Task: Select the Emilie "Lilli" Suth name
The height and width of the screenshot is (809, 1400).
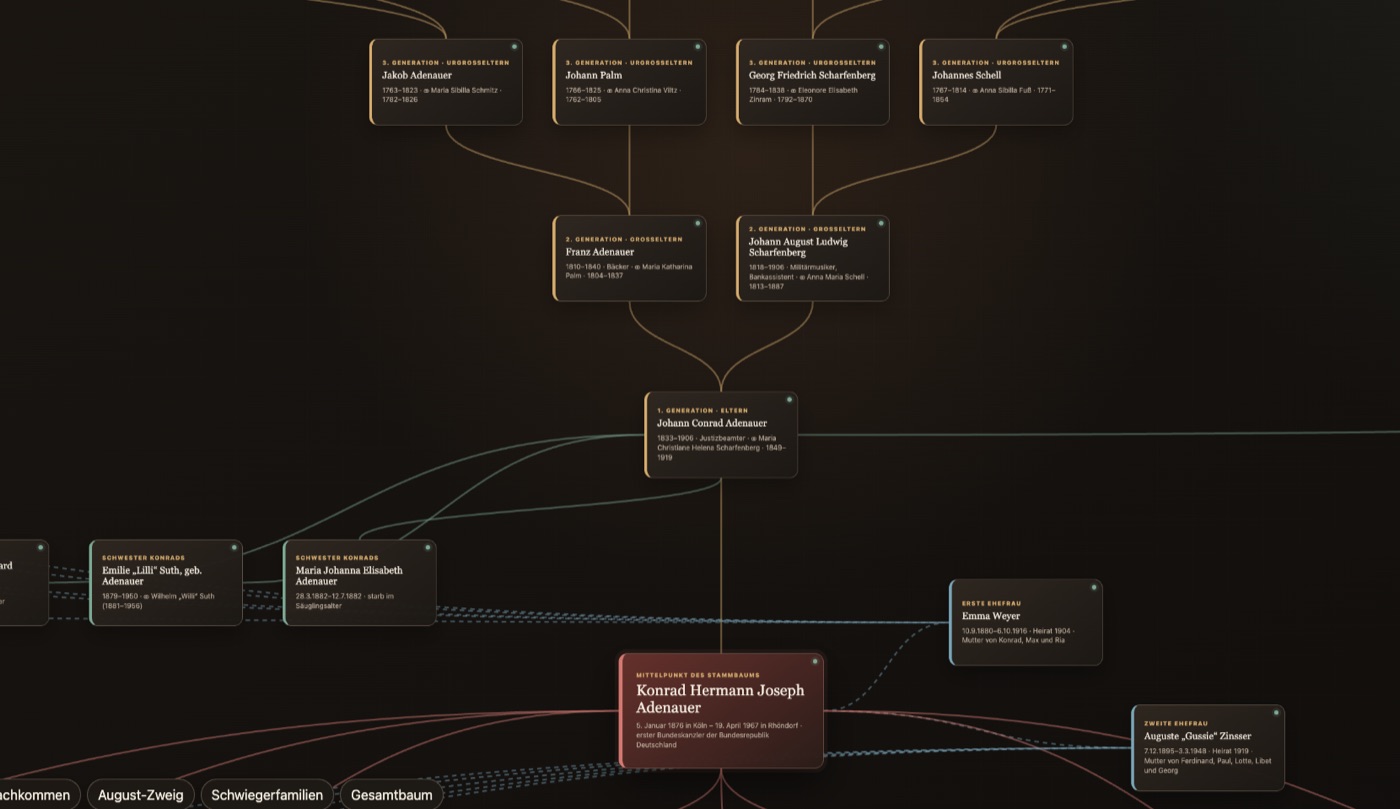Action: click(x=152, y=576)
